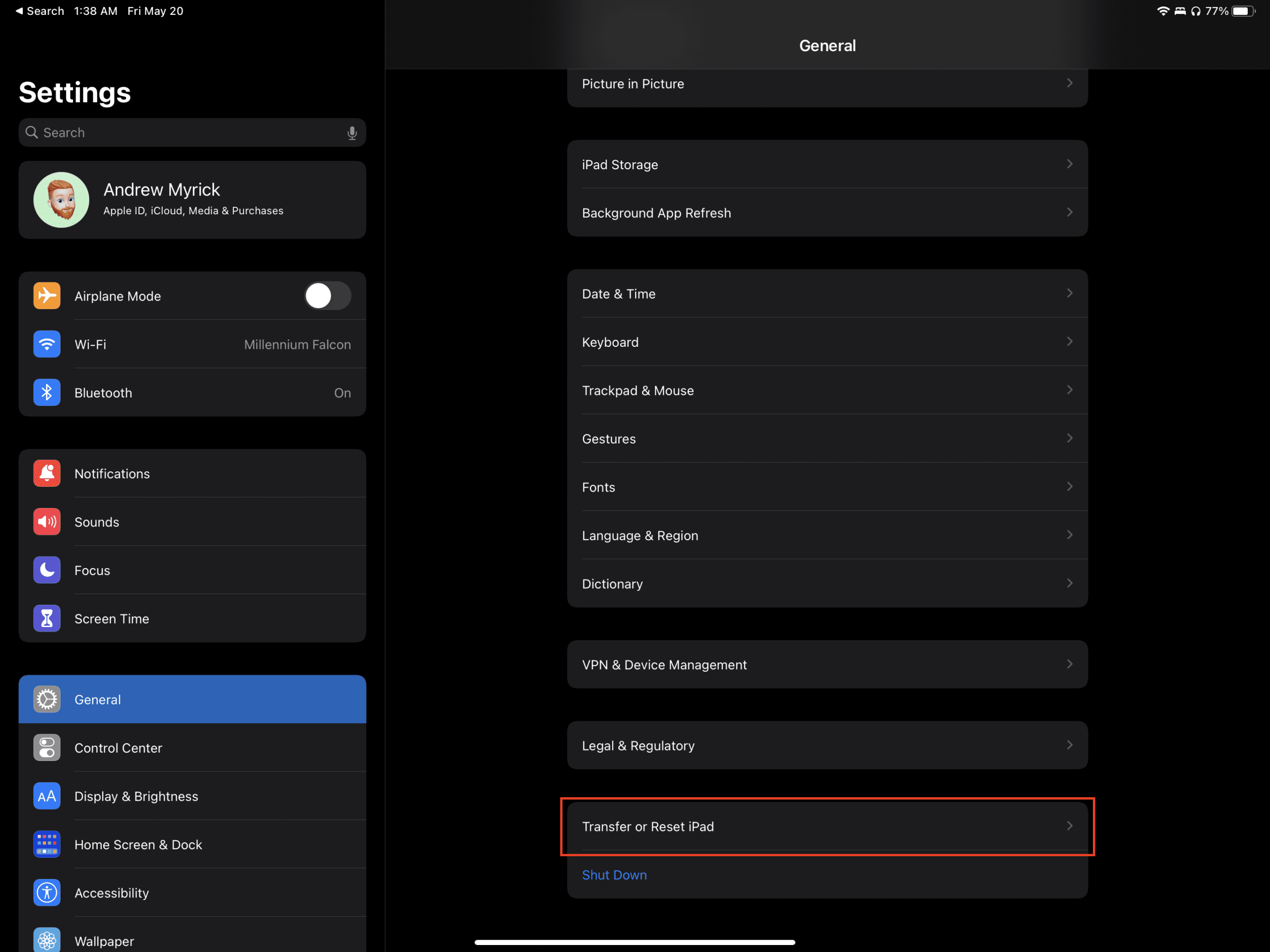The width and height of the screenshot is (1270, 952).
Task: Tap the Accessibility icon
Action: (x=47, y=892)
